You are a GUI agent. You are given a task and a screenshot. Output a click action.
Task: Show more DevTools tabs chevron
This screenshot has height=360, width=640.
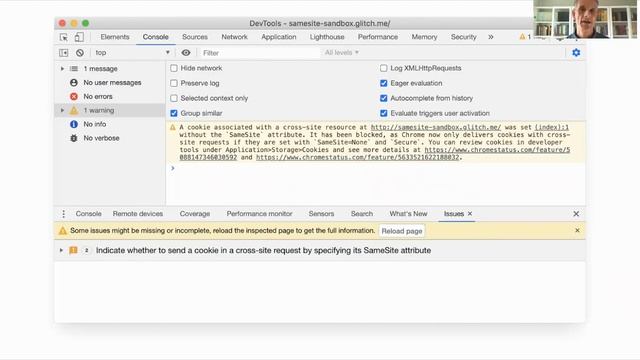[x=491, y=37]
